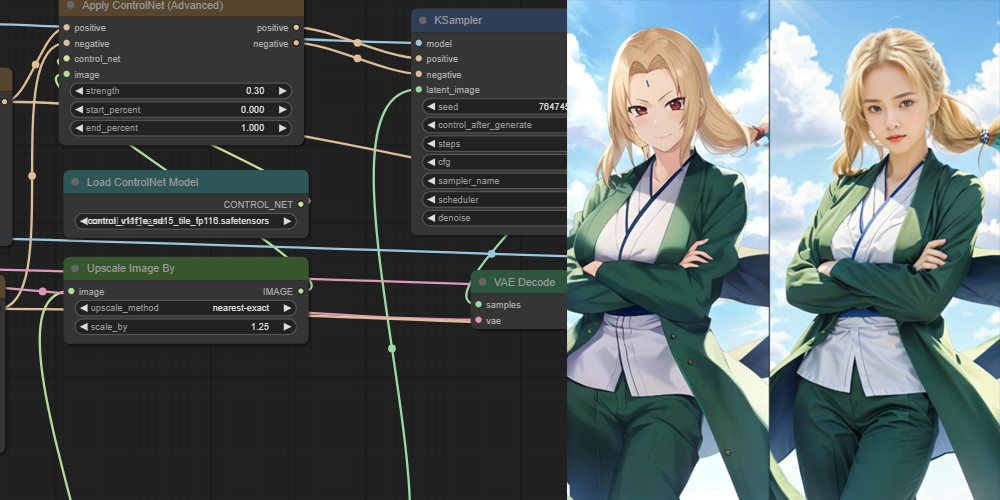Switch upscale_method to previous option
1000x500 pixels.
pos(84,308)
